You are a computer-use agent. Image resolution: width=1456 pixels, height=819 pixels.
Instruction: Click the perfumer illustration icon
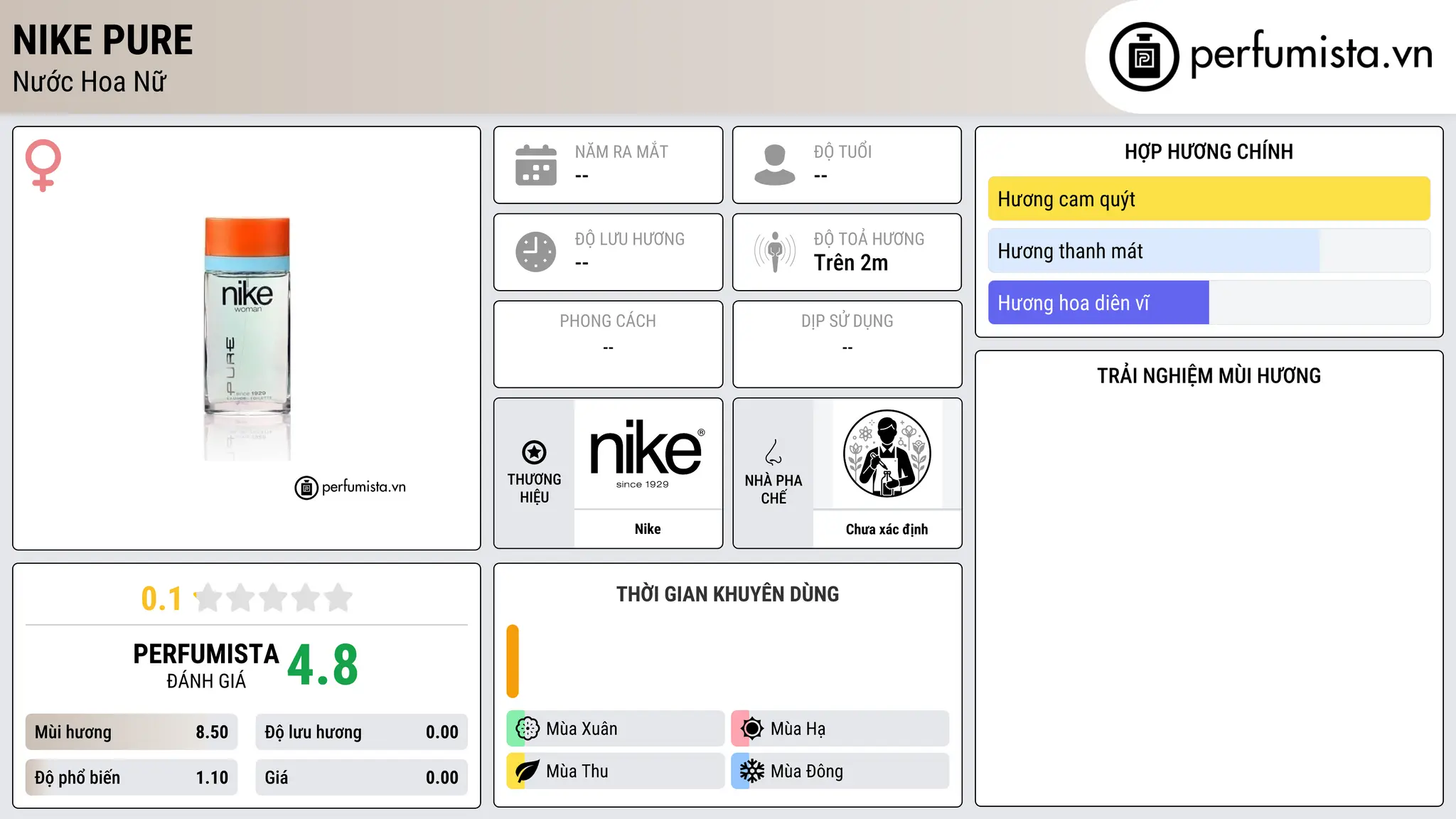[x=887, y=454]
